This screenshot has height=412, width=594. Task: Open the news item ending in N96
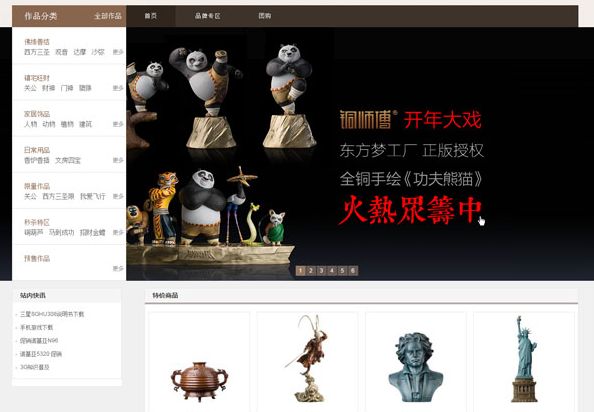tap(39, 340)
